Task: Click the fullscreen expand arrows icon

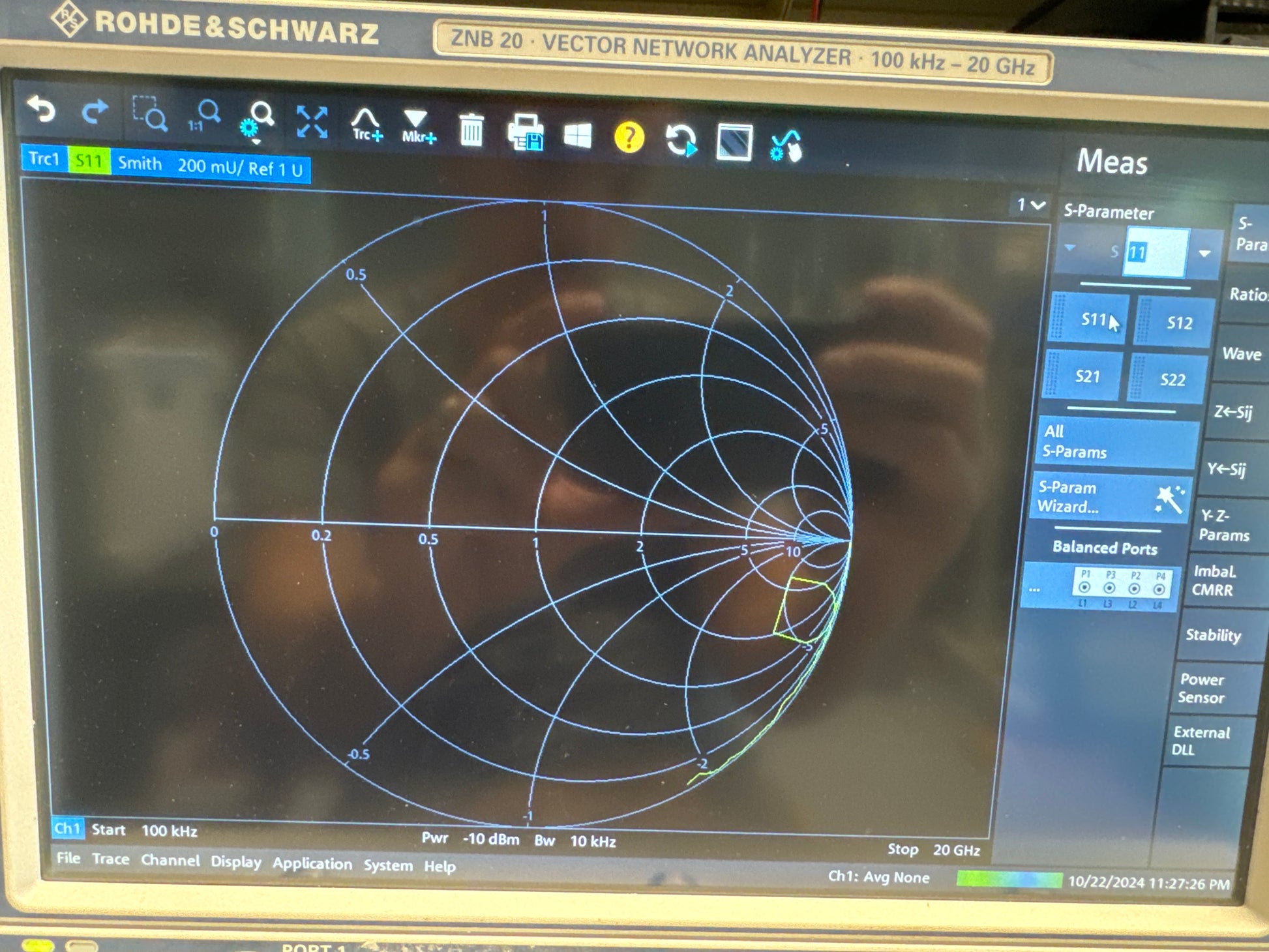Action: (x=312, y=123)
